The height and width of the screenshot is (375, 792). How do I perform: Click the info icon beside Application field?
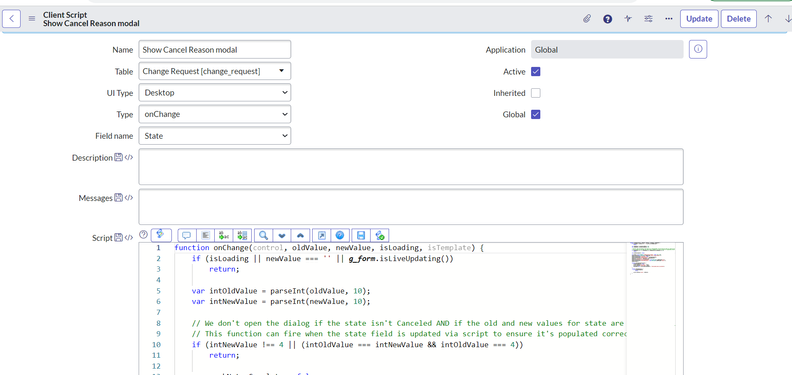coord(698,50)
